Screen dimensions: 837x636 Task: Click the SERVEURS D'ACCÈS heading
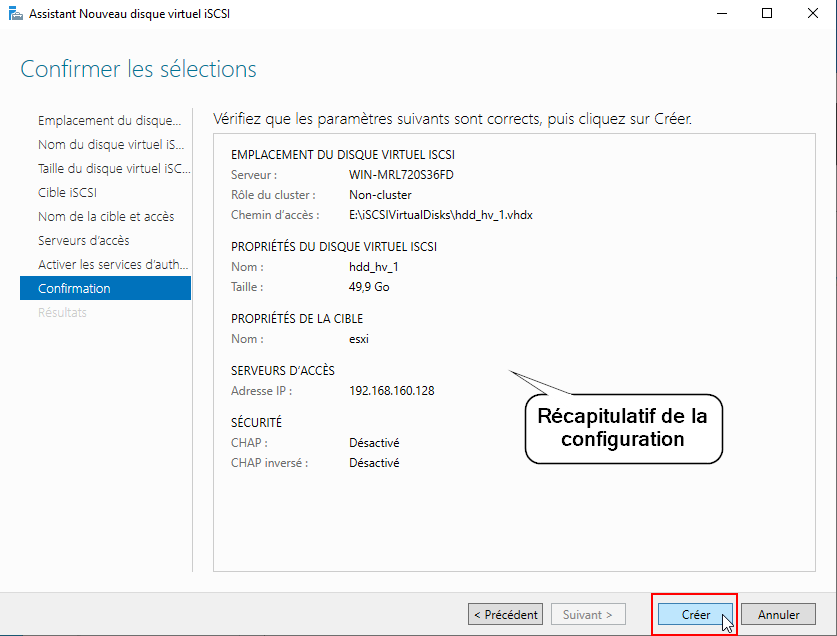(282, 371)
